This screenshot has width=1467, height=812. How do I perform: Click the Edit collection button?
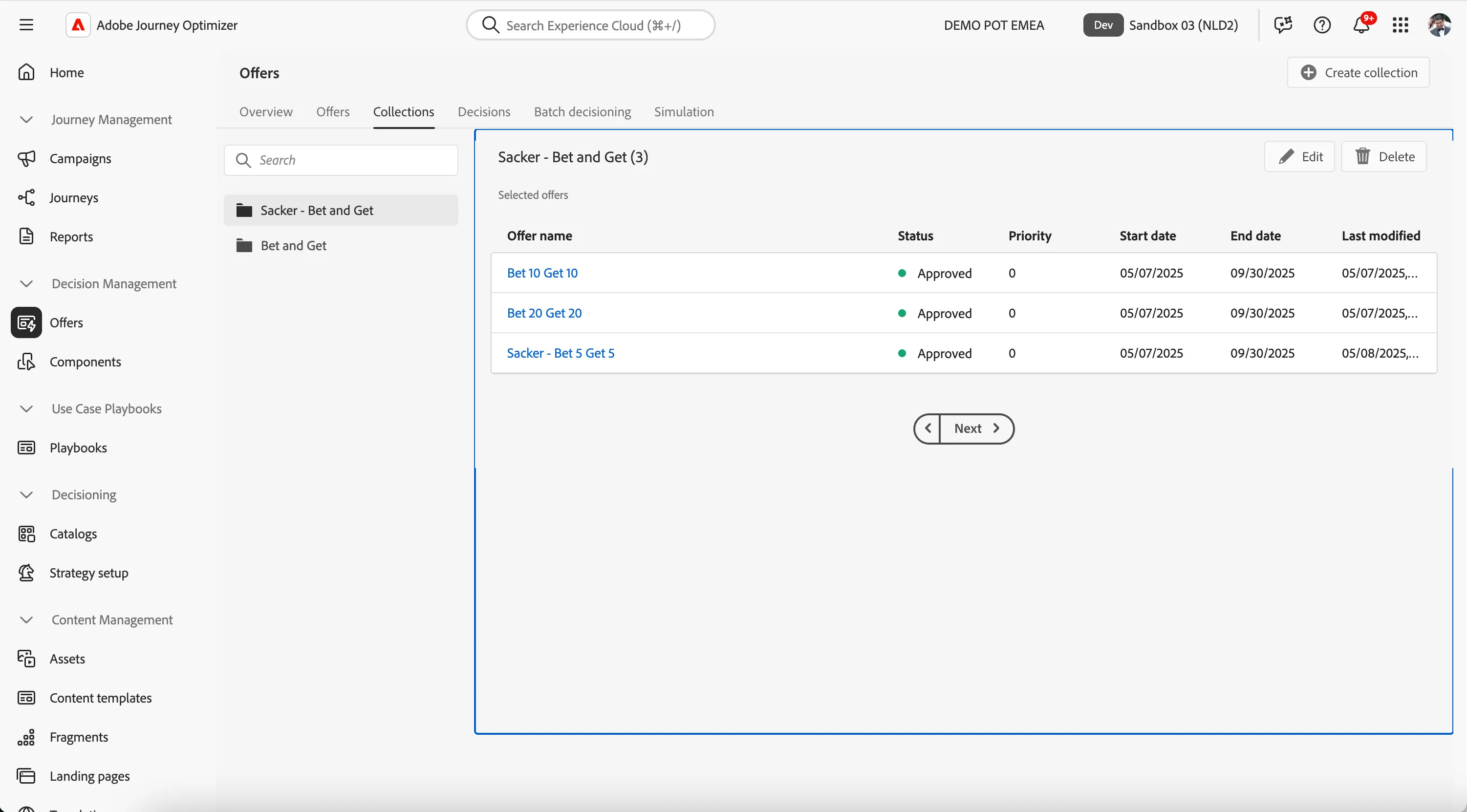[1299, 157]
